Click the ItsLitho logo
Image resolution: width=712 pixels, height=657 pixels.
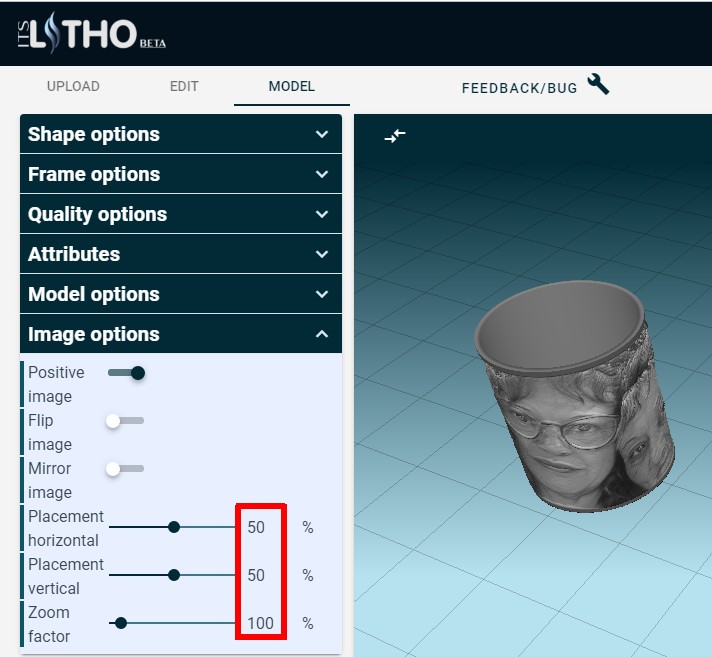click(92, 33)
